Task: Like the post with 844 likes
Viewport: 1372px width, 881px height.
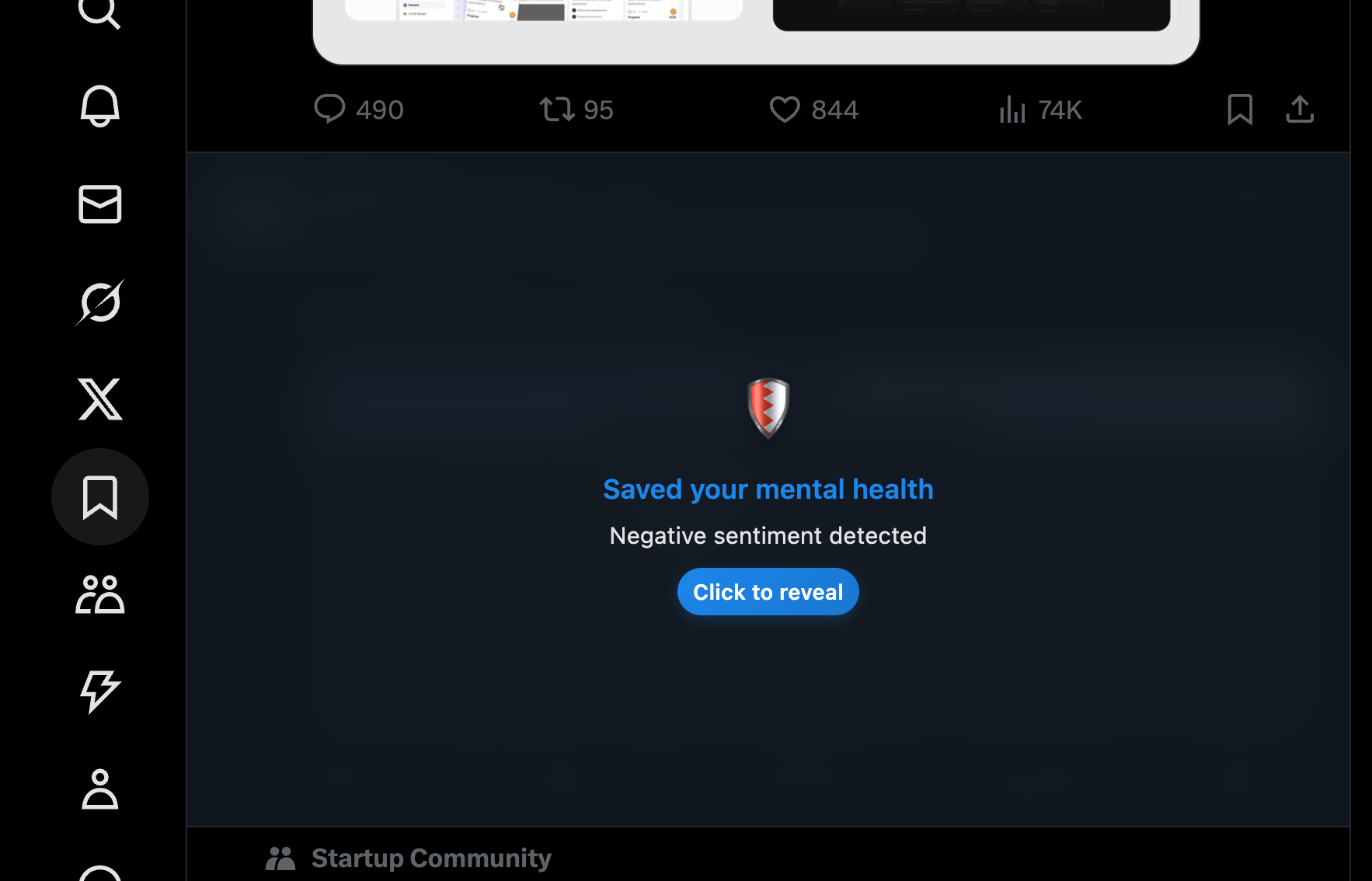Action: (x=813, y=110)
